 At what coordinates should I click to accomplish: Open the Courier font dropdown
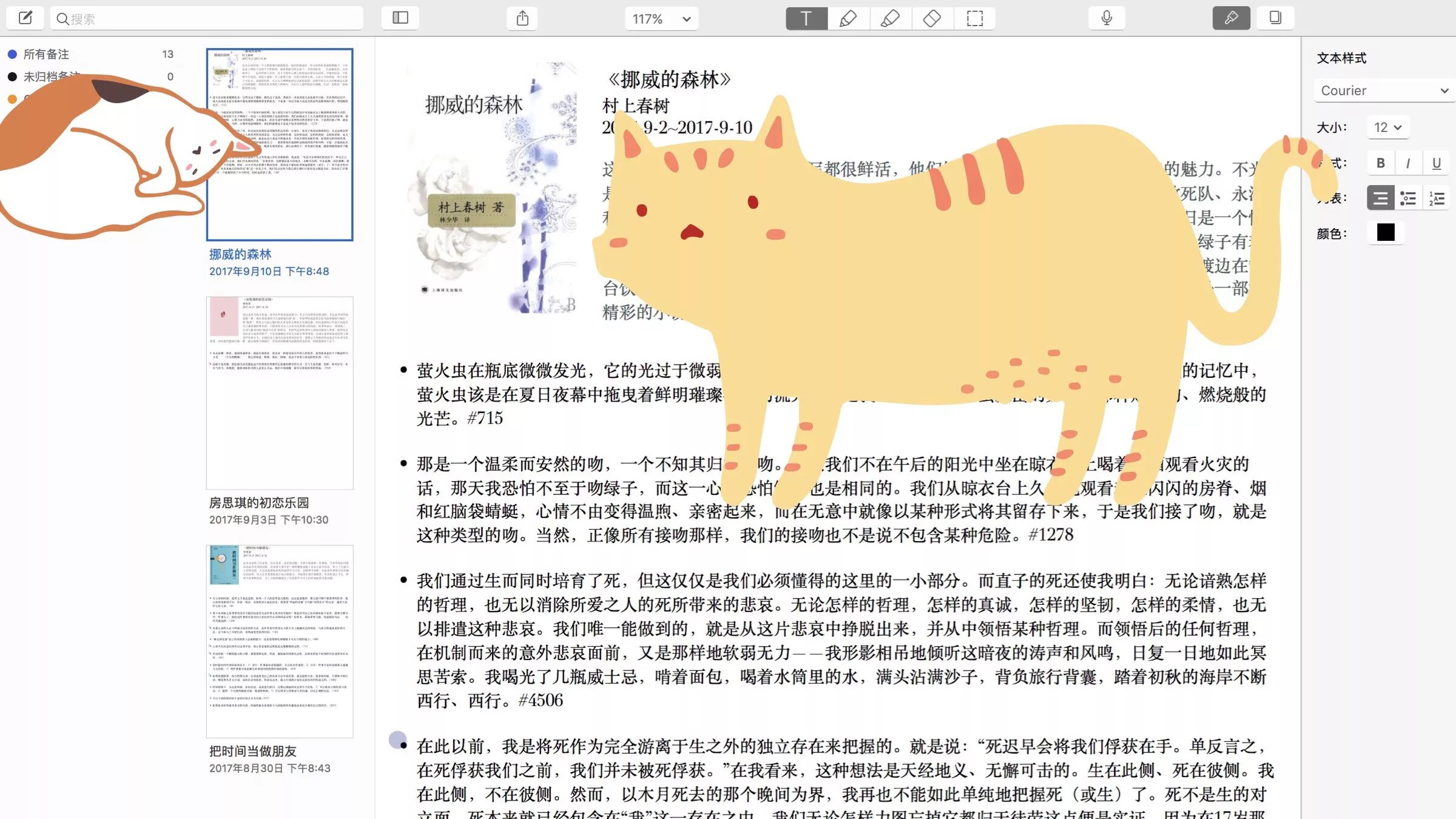pos(1384,90)
